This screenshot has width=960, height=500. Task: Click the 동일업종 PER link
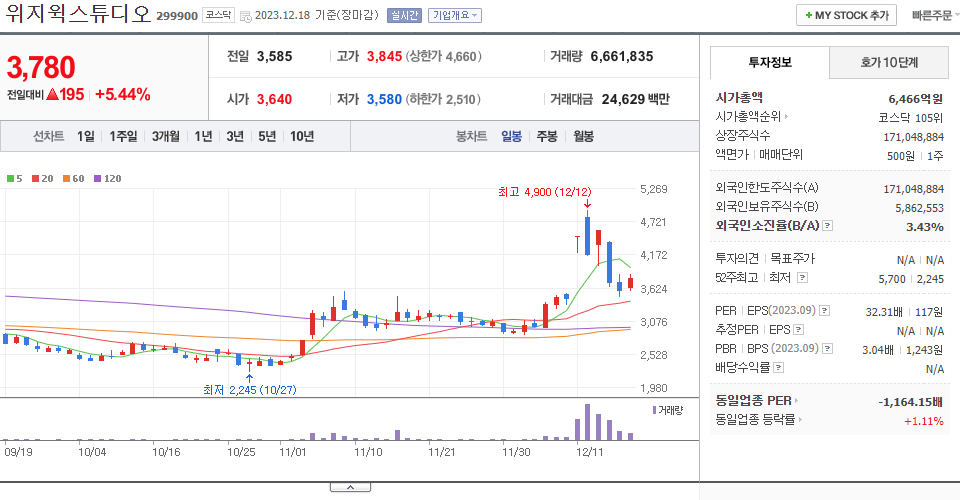(x=753, y=401)
